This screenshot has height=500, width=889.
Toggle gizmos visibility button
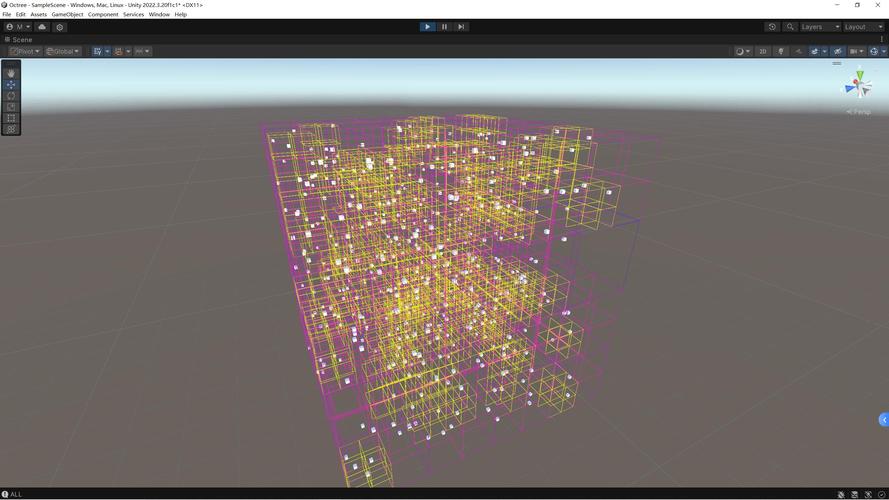click(874, 51)
